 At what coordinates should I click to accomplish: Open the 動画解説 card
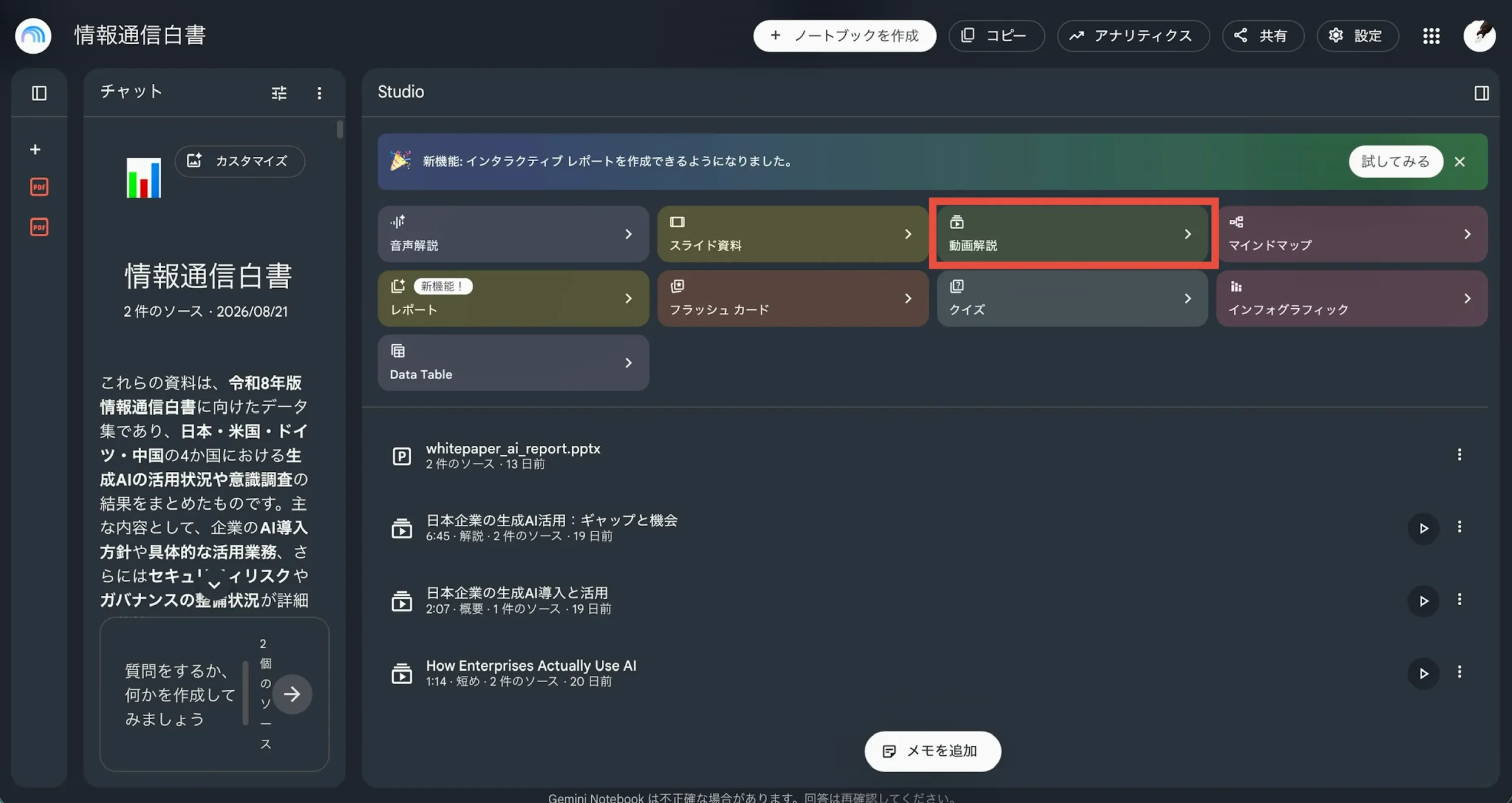(1072, 234)
